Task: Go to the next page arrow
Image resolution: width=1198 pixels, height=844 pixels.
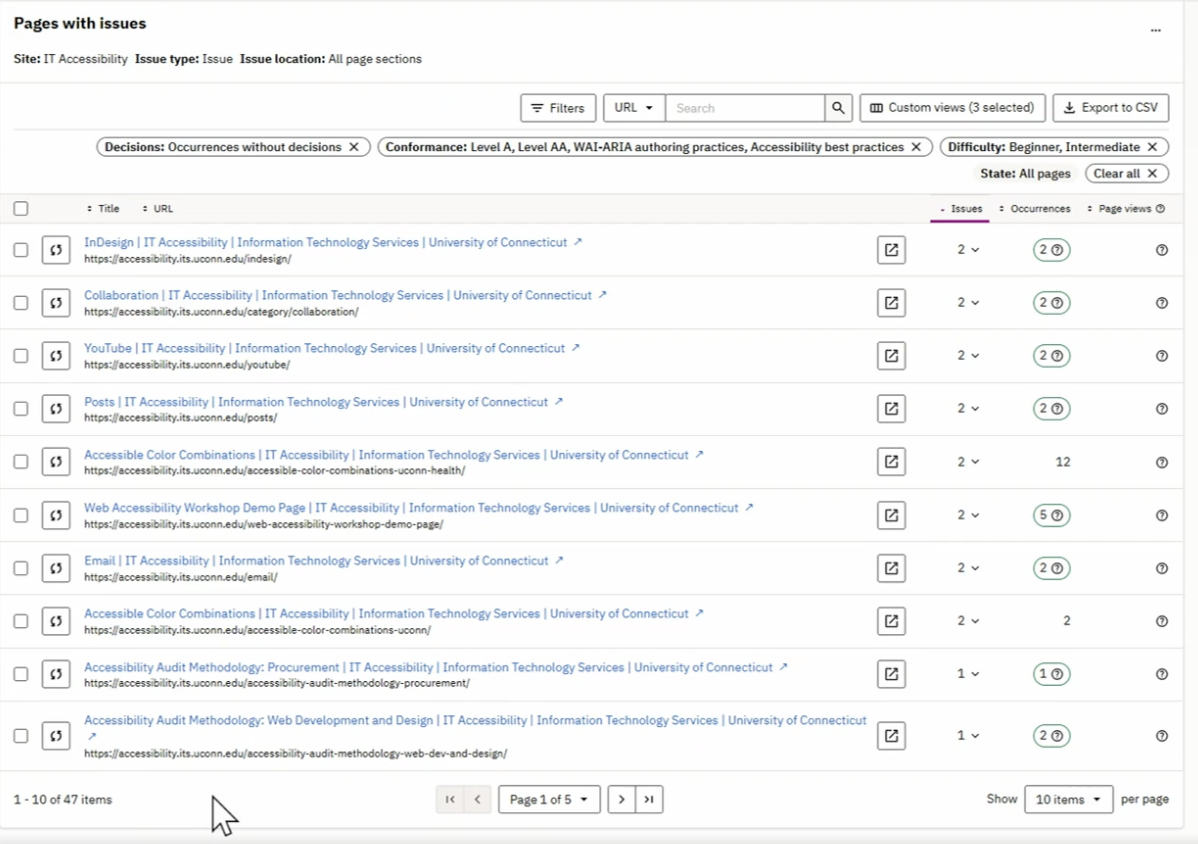Action: point(621,799)
